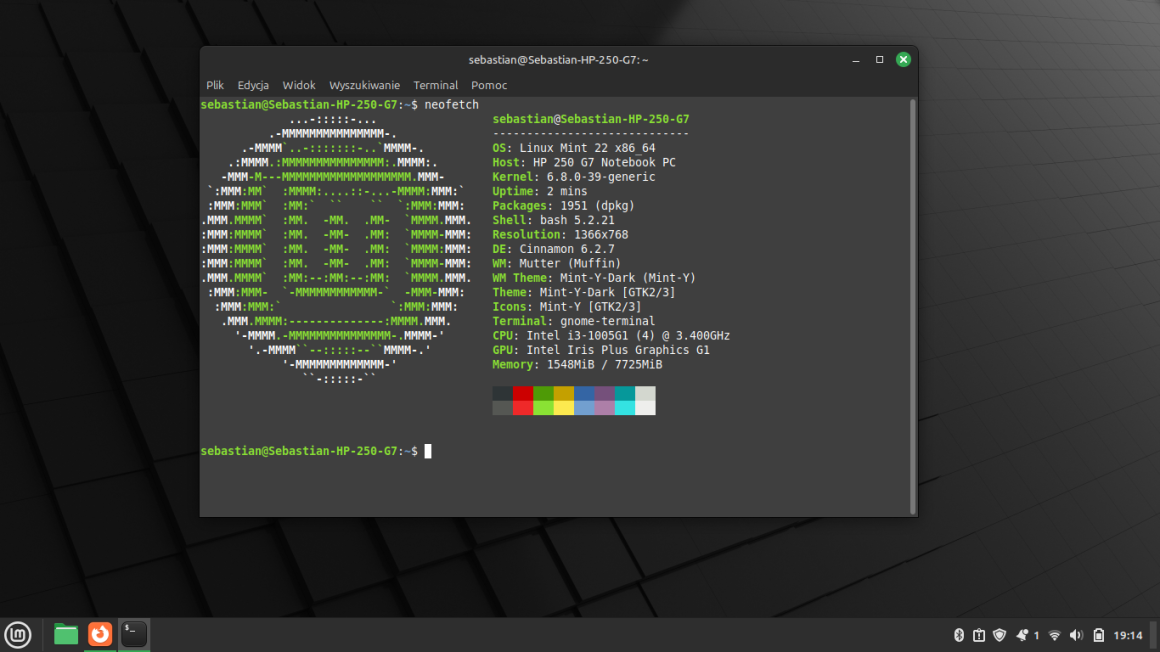The height and width of the screenshot is (652, 1160).
Task: Minimize the terminal window
Action: point(856,60)
